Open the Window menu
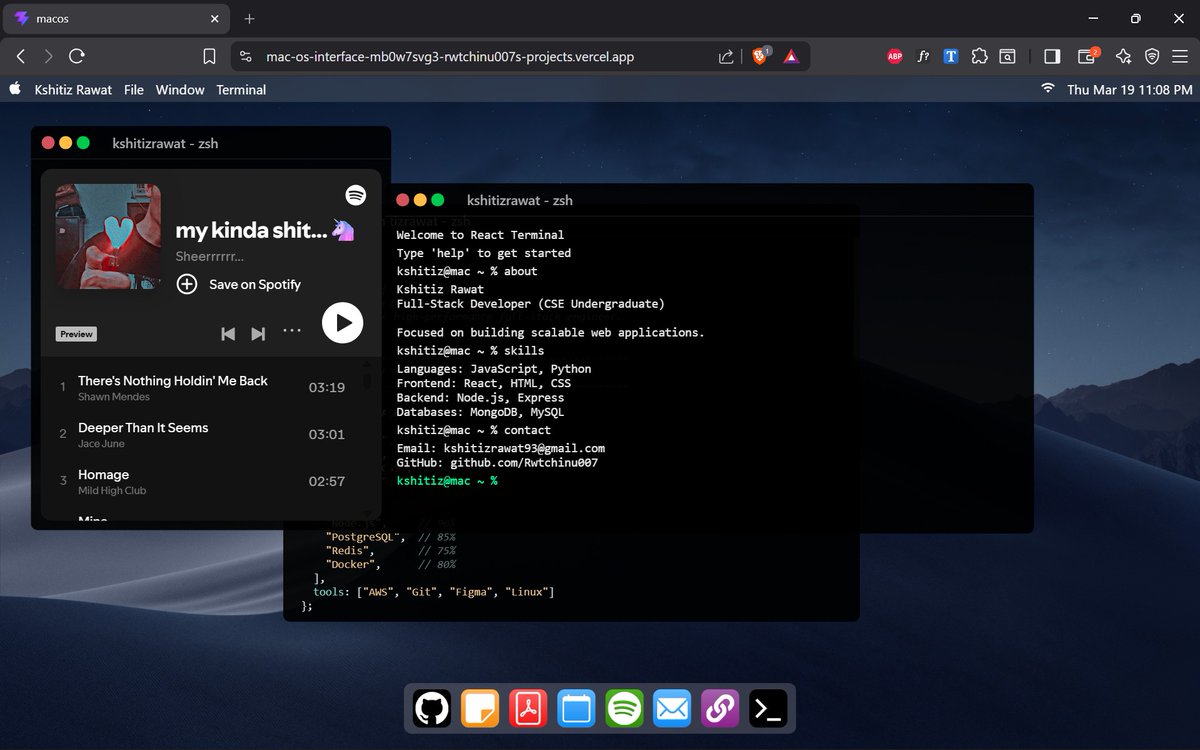This screenshot has height=750, width=1200. click(x=180, y=89)
